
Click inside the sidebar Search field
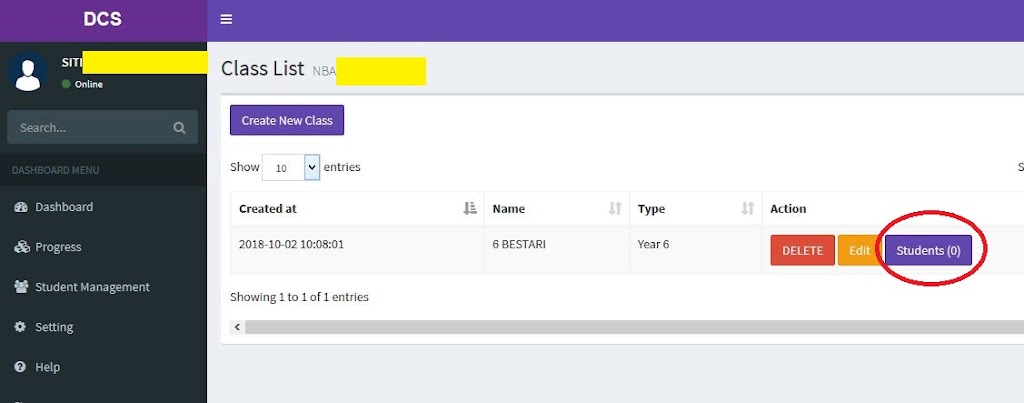click(x=90, y=128)
